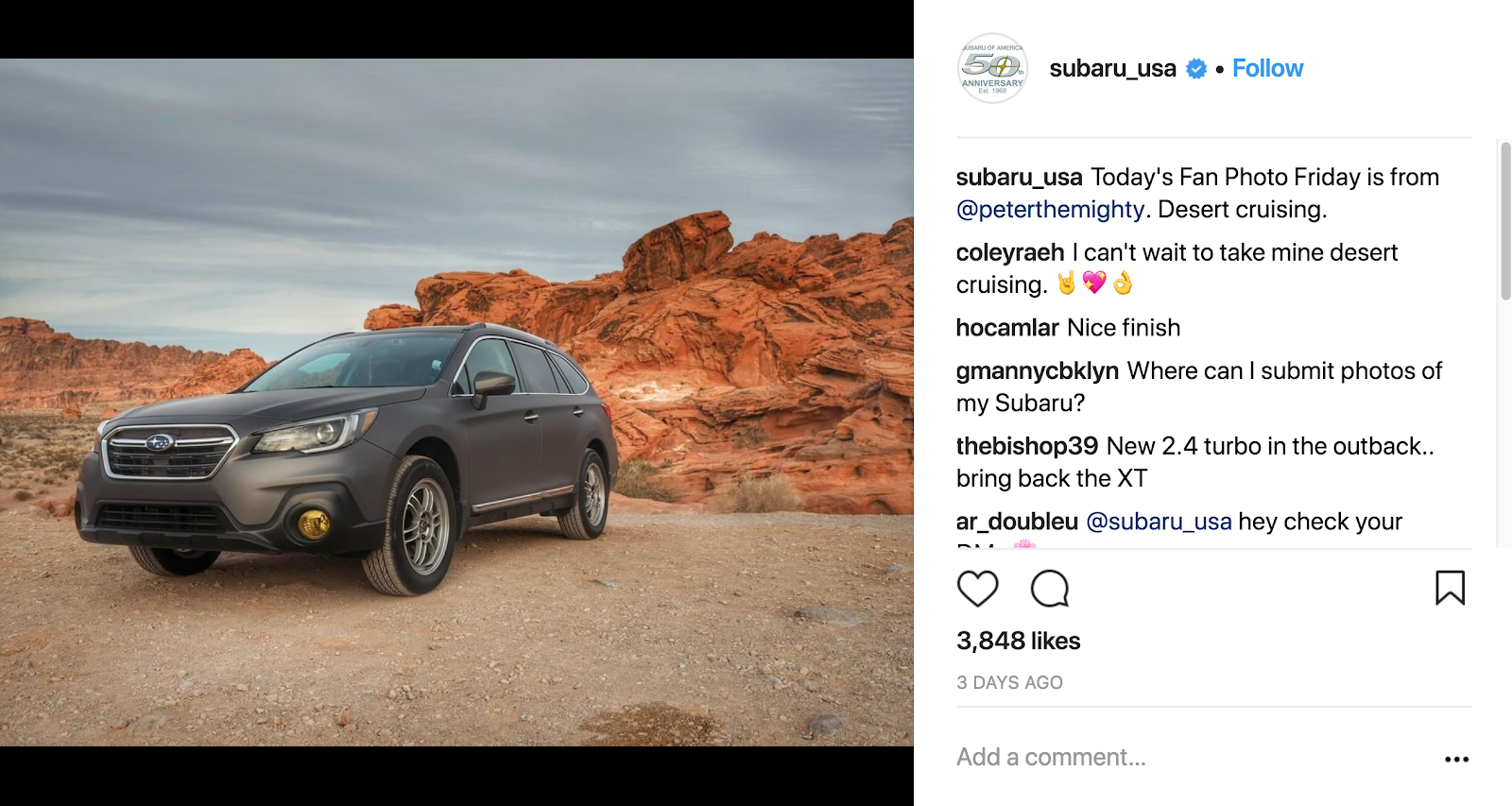Click the Subaru Outback desert photo
The image size is (1512, 806).
[x=456, y=403]
